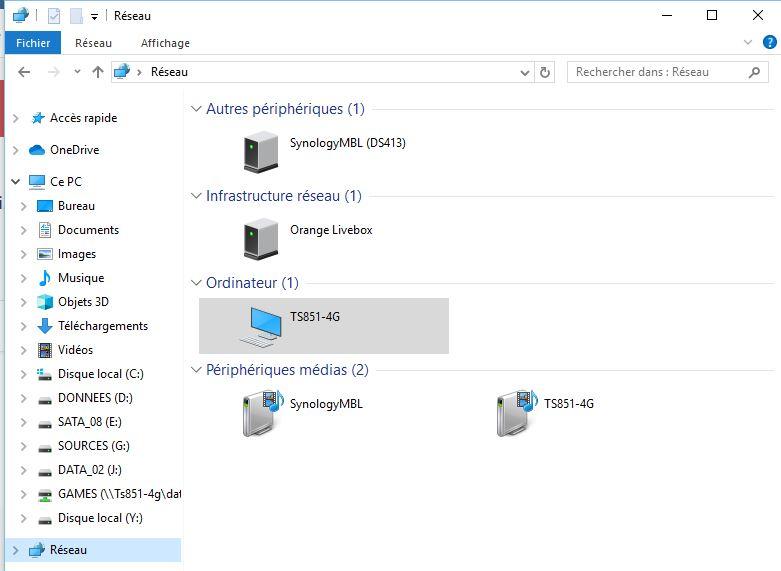Screen dimensions: 781x571
Task: Click the Bureau folder icon
Action: tap(45, 206)
